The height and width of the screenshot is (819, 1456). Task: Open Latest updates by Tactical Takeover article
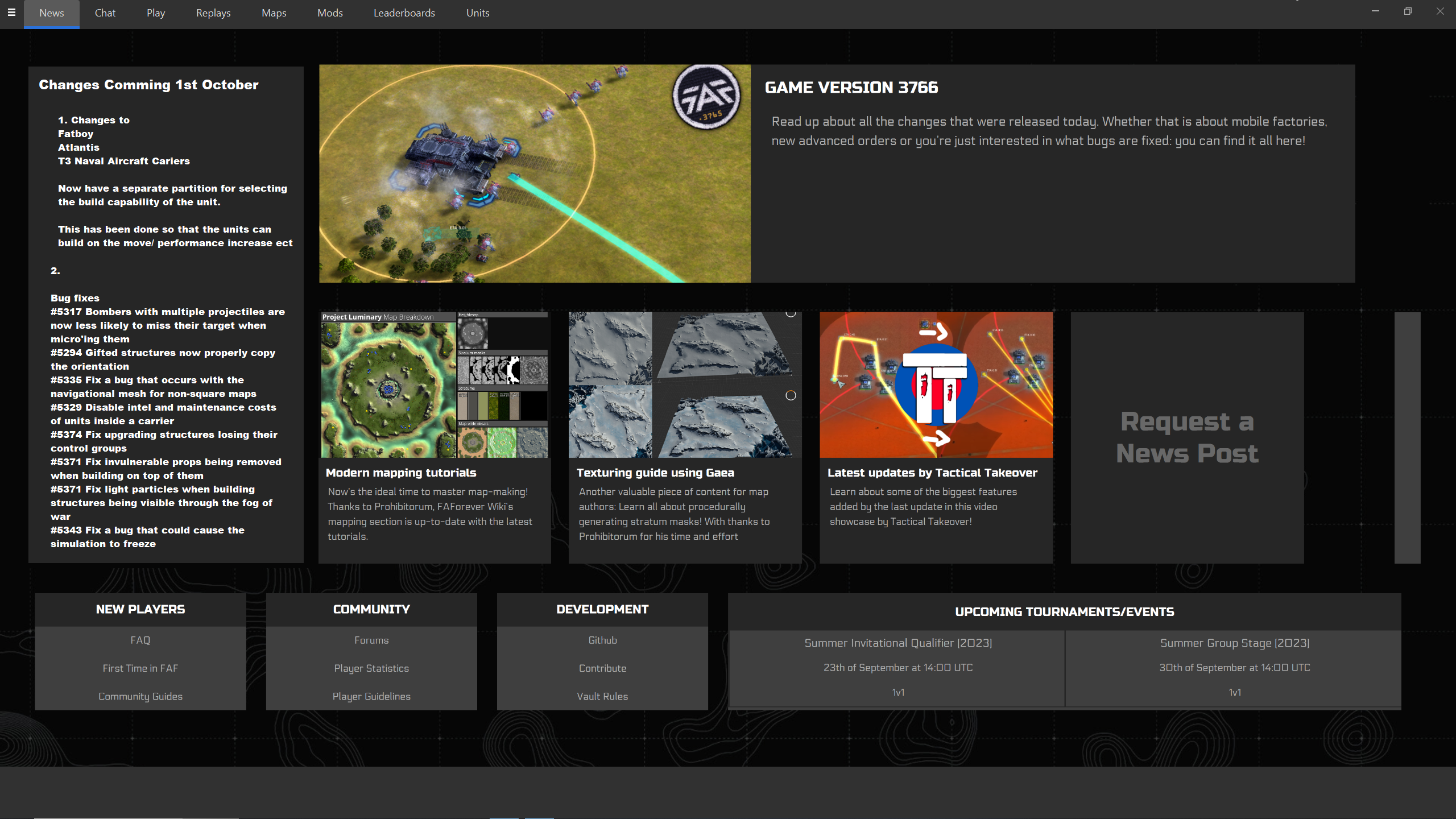click(932, 473)
